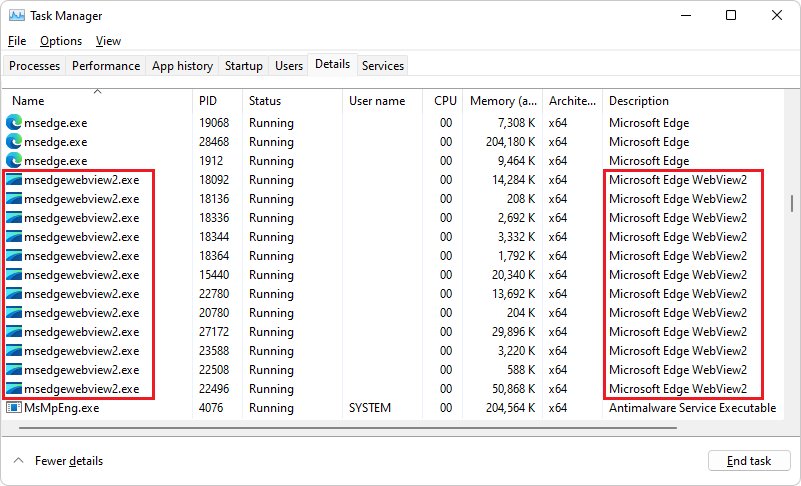Open the Options menu
801x486 pixels.
click(61, 41)
